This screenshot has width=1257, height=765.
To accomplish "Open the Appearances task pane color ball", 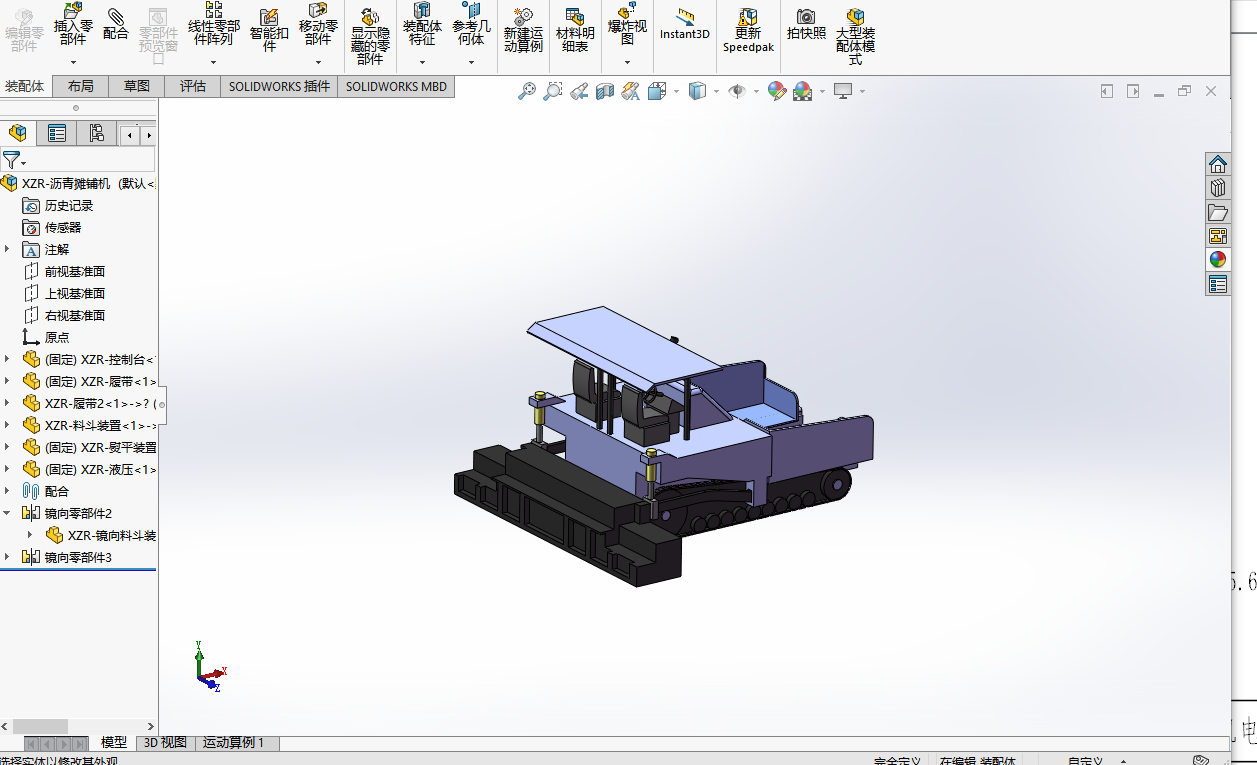I will 1217,260.
